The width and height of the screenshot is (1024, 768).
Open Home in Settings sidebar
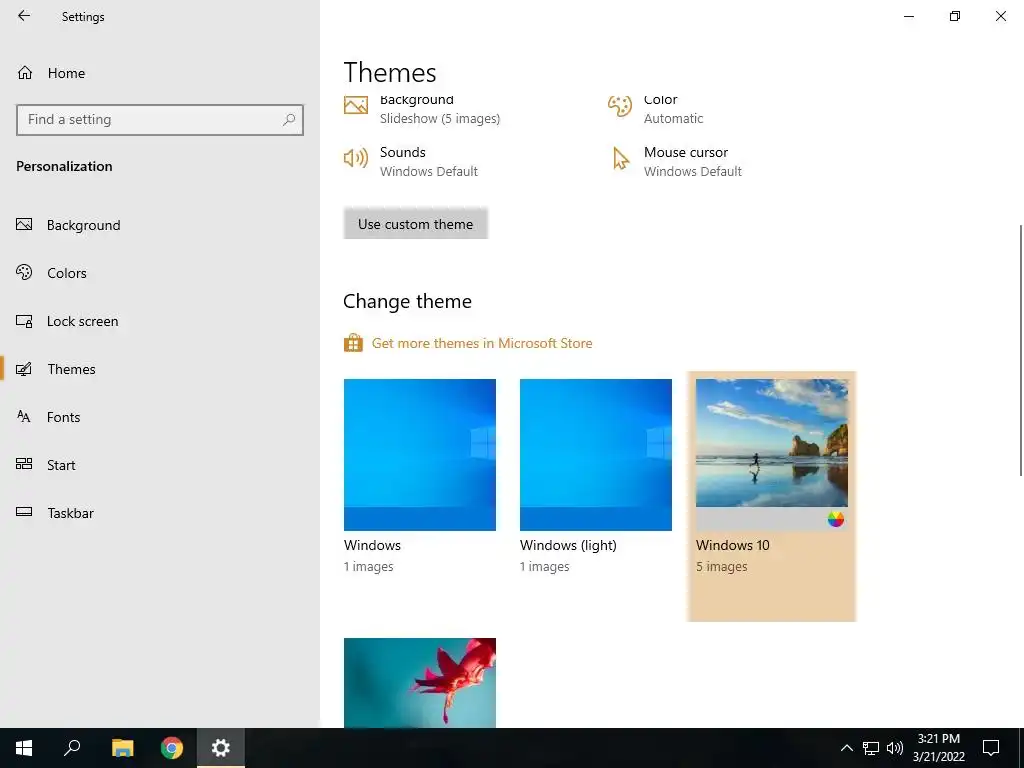[x=66, y=73]
